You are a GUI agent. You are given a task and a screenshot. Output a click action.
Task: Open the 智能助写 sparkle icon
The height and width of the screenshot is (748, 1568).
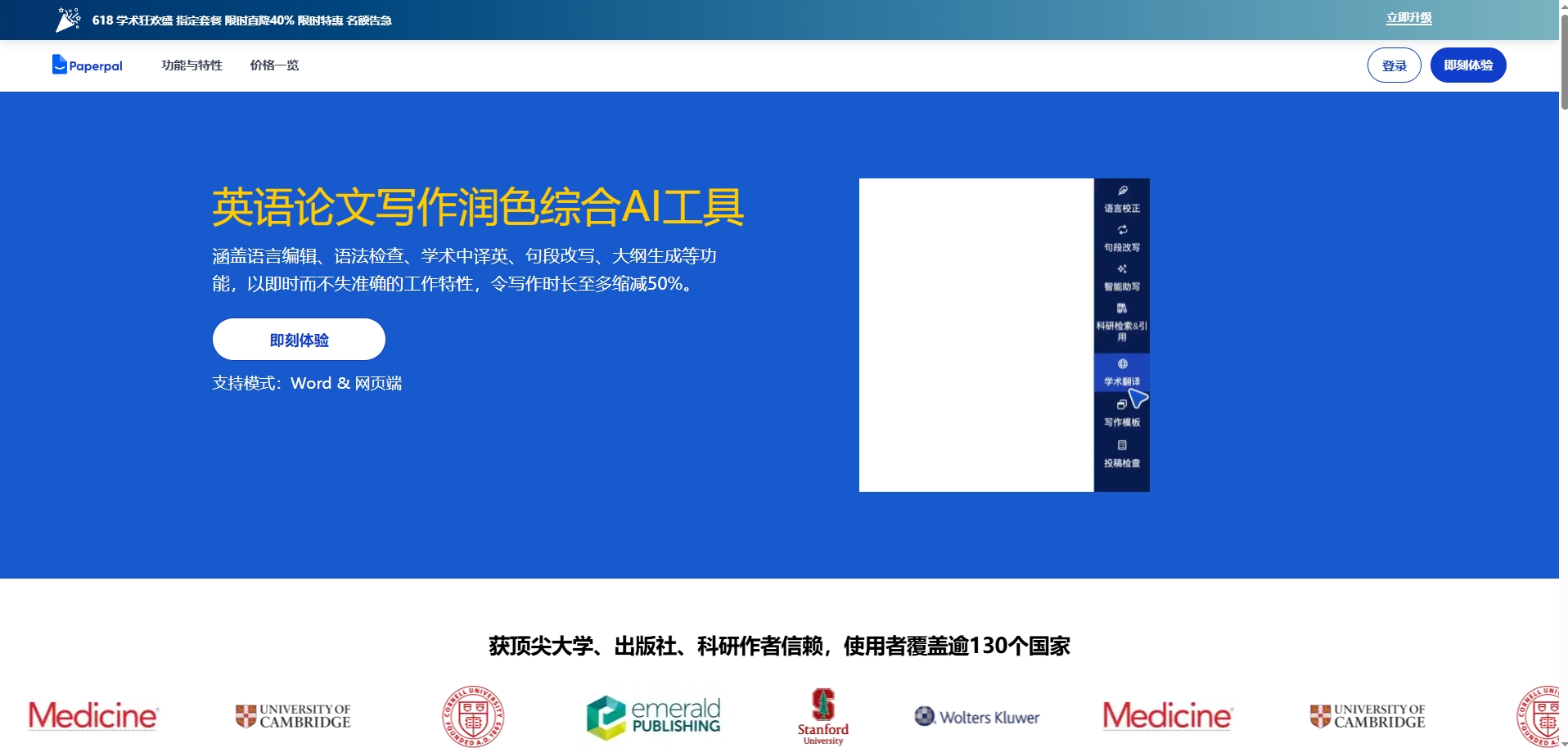tap(1122, 269)
